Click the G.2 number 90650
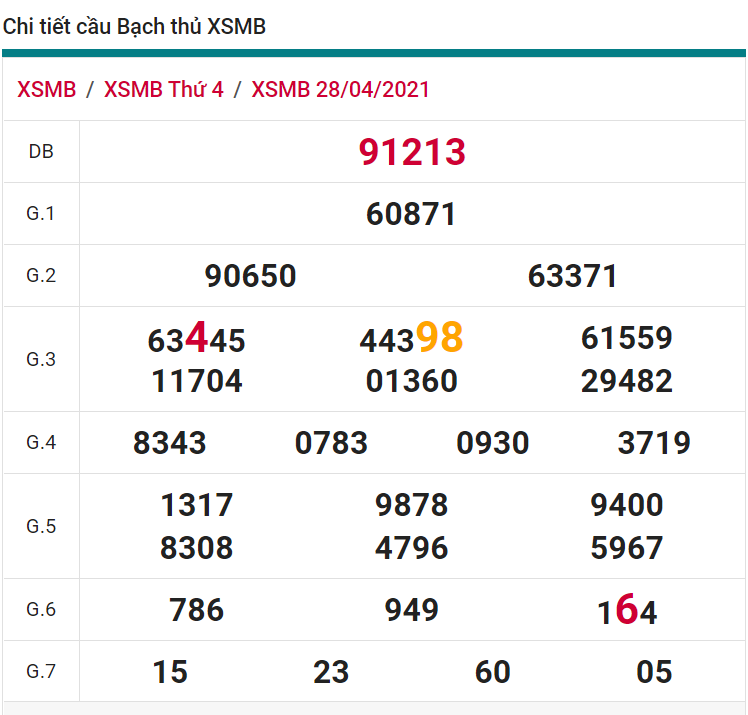748x715 pixels. coord(250,276)
